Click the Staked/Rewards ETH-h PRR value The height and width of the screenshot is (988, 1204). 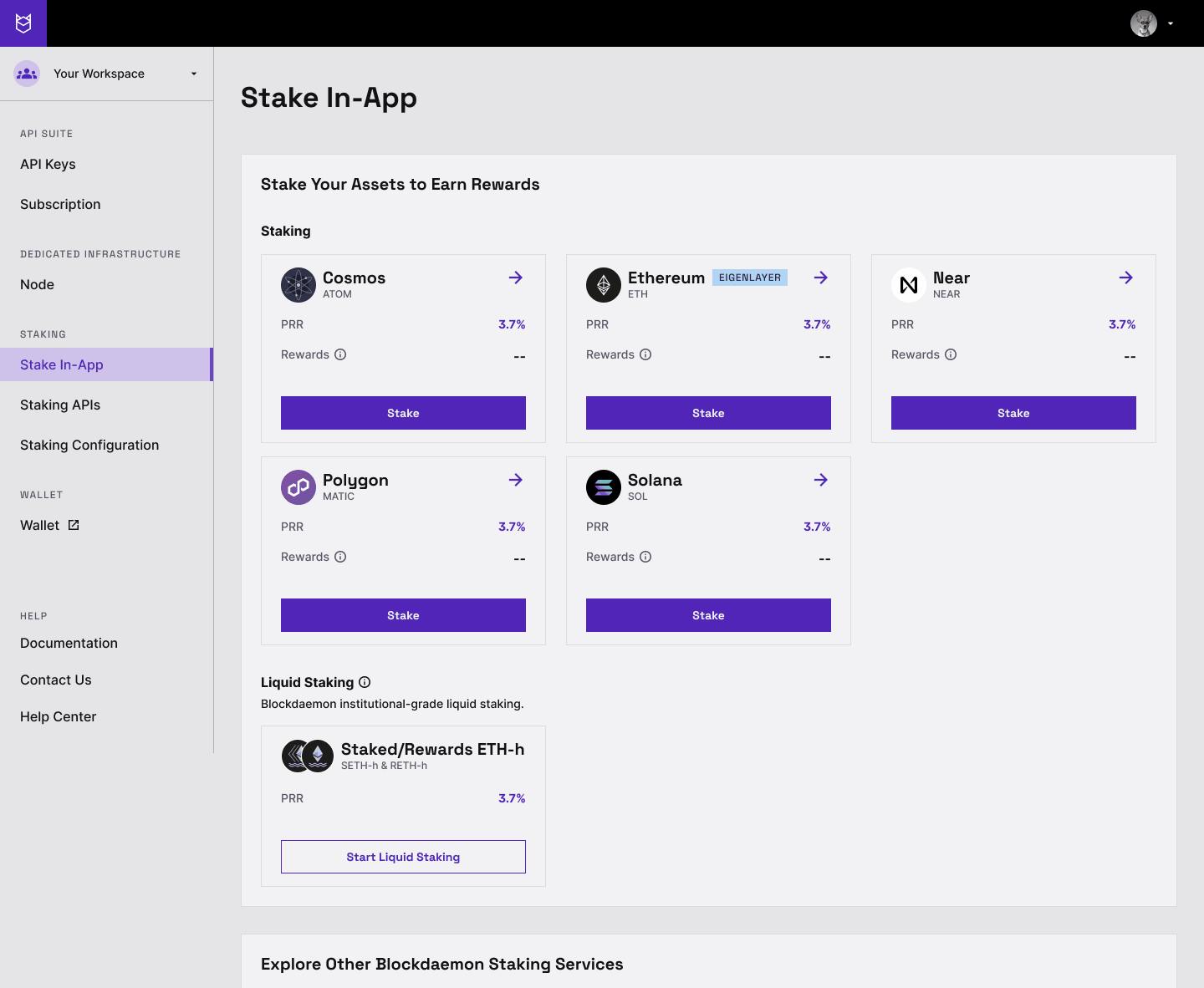pos(512,798)
